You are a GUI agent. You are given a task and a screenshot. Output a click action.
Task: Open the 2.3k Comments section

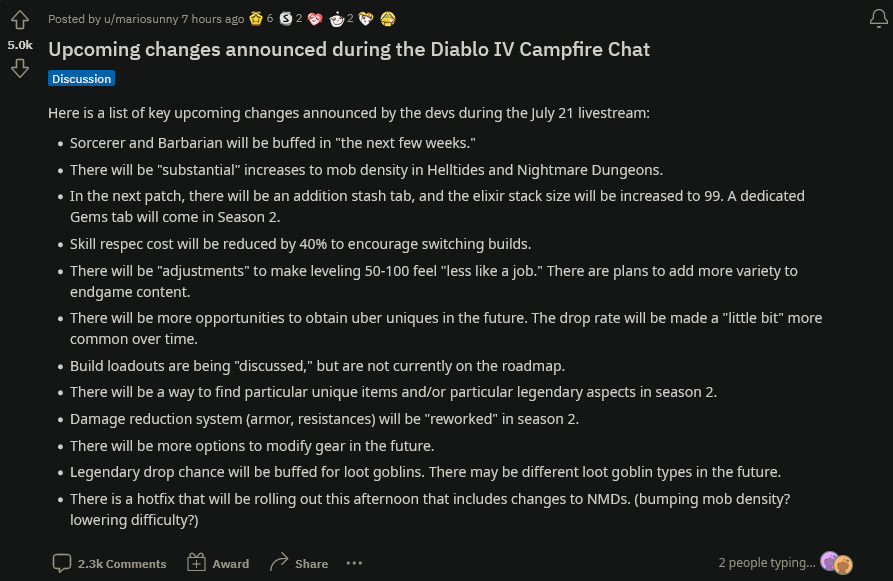(x=109, y=563)
